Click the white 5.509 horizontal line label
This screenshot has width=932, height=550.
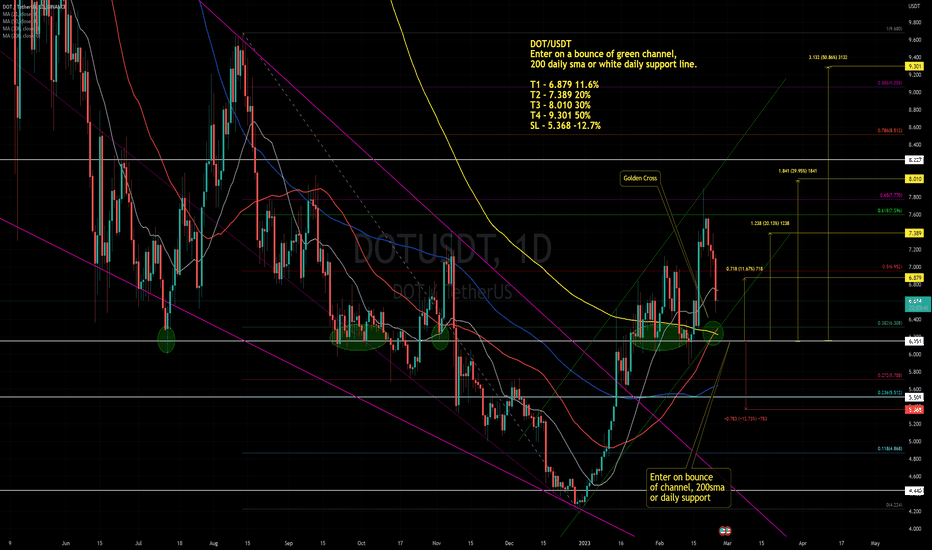pos(914,397)
